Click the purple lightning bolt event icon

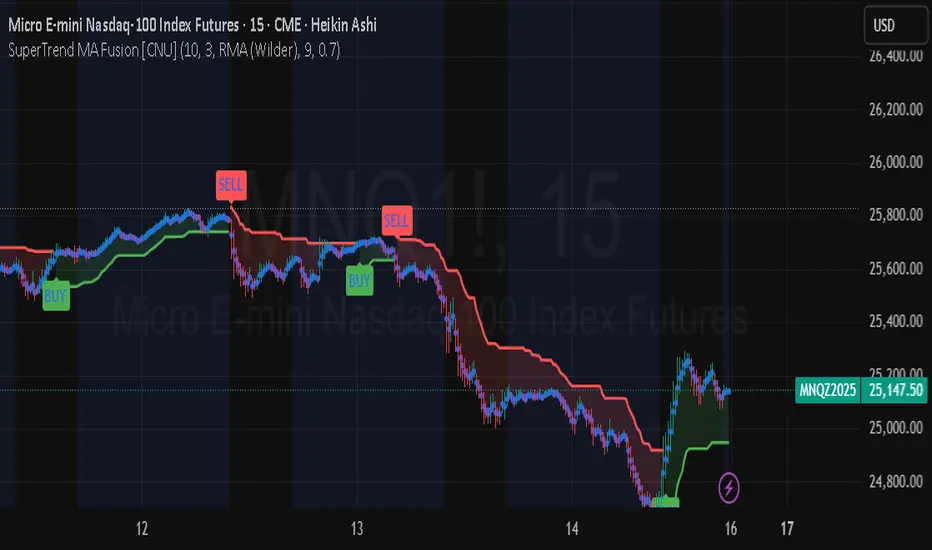(x=729, y=488)
